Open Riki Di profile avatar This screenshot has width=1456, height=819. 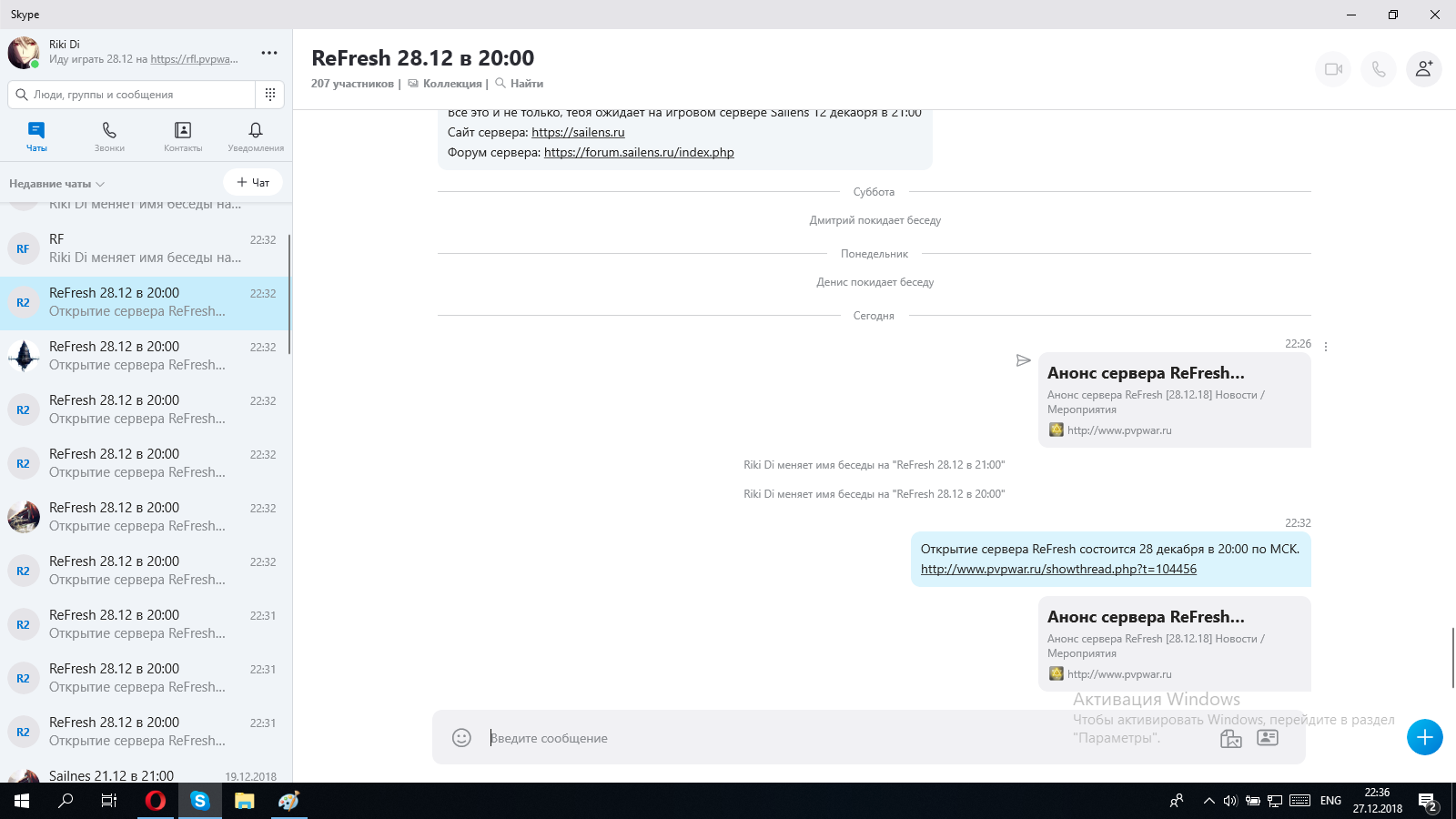tap(23, 53)
